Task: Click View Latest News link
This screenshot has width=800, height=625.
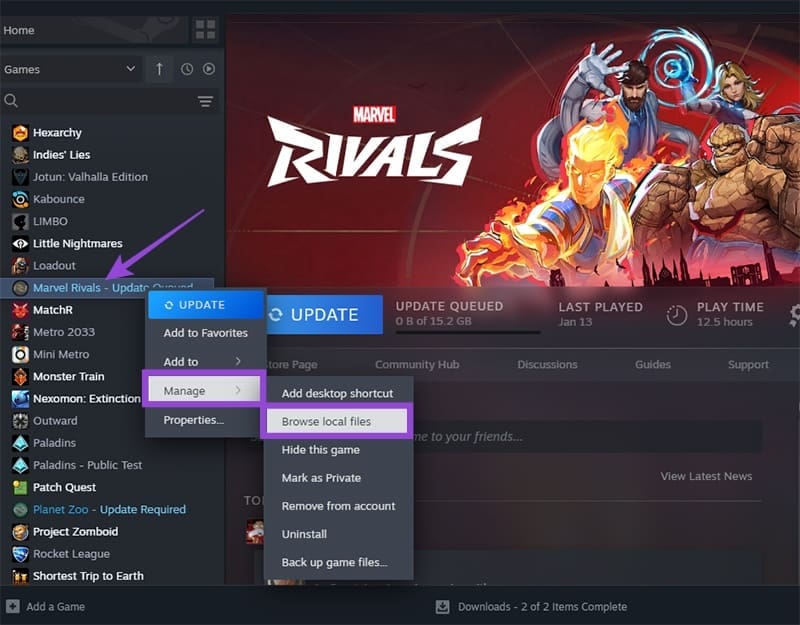Action: coord(706,476)
